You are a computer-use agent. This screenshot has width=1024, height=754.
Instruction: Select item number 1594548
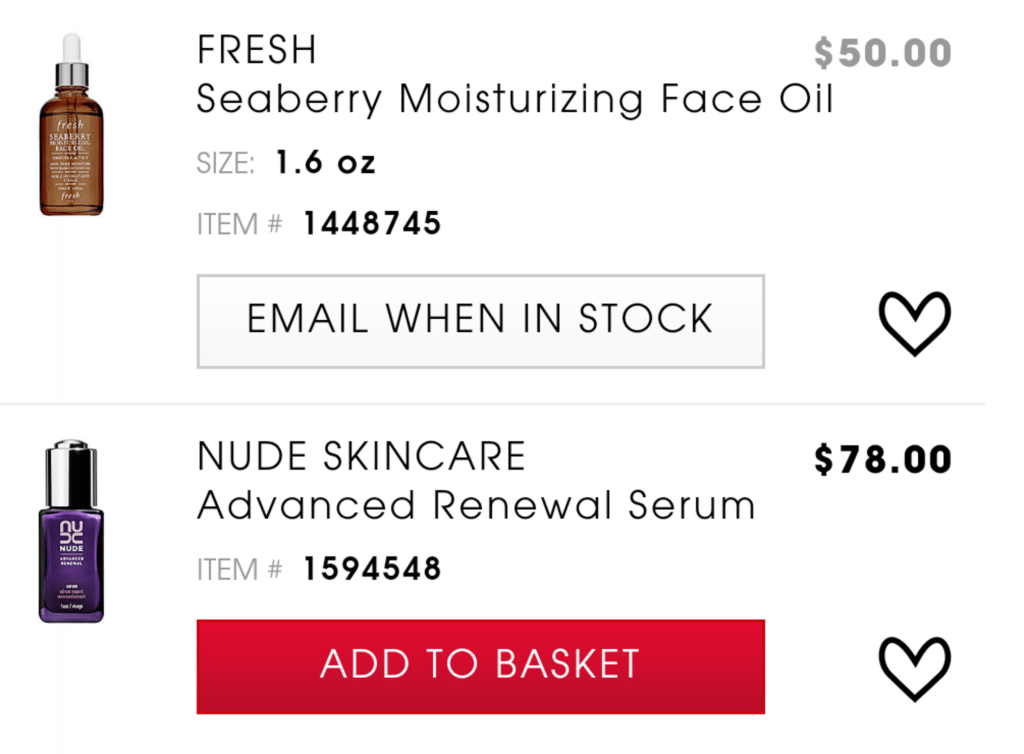pos(372,569)
